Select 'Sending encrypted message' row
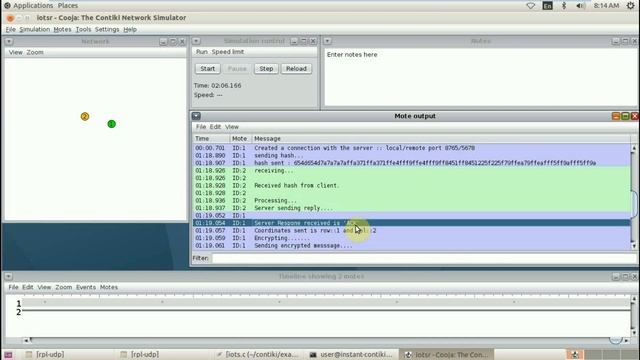 (x=411, y=246)
